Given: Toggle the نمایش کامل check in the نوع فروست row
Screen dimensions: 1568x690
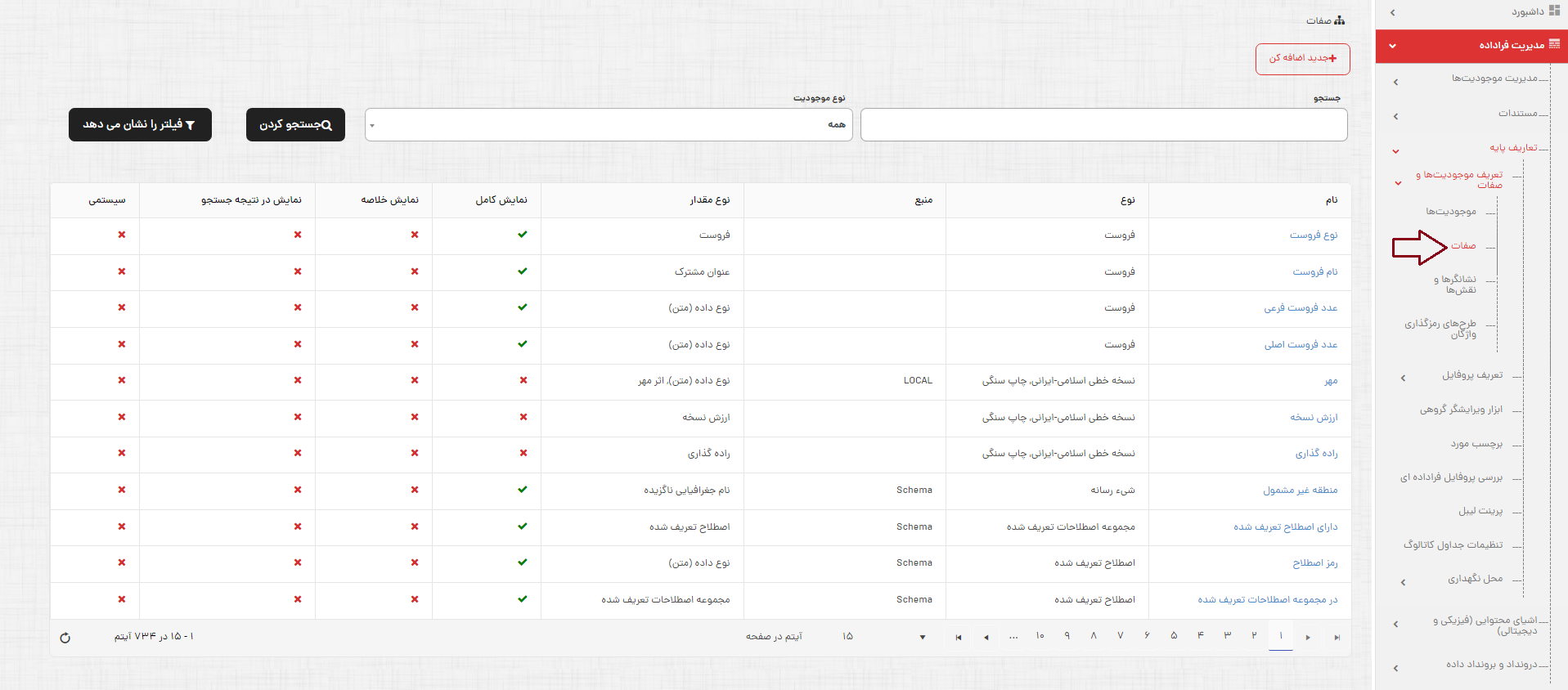Looking at the screenshot, I should click(523, 235).
